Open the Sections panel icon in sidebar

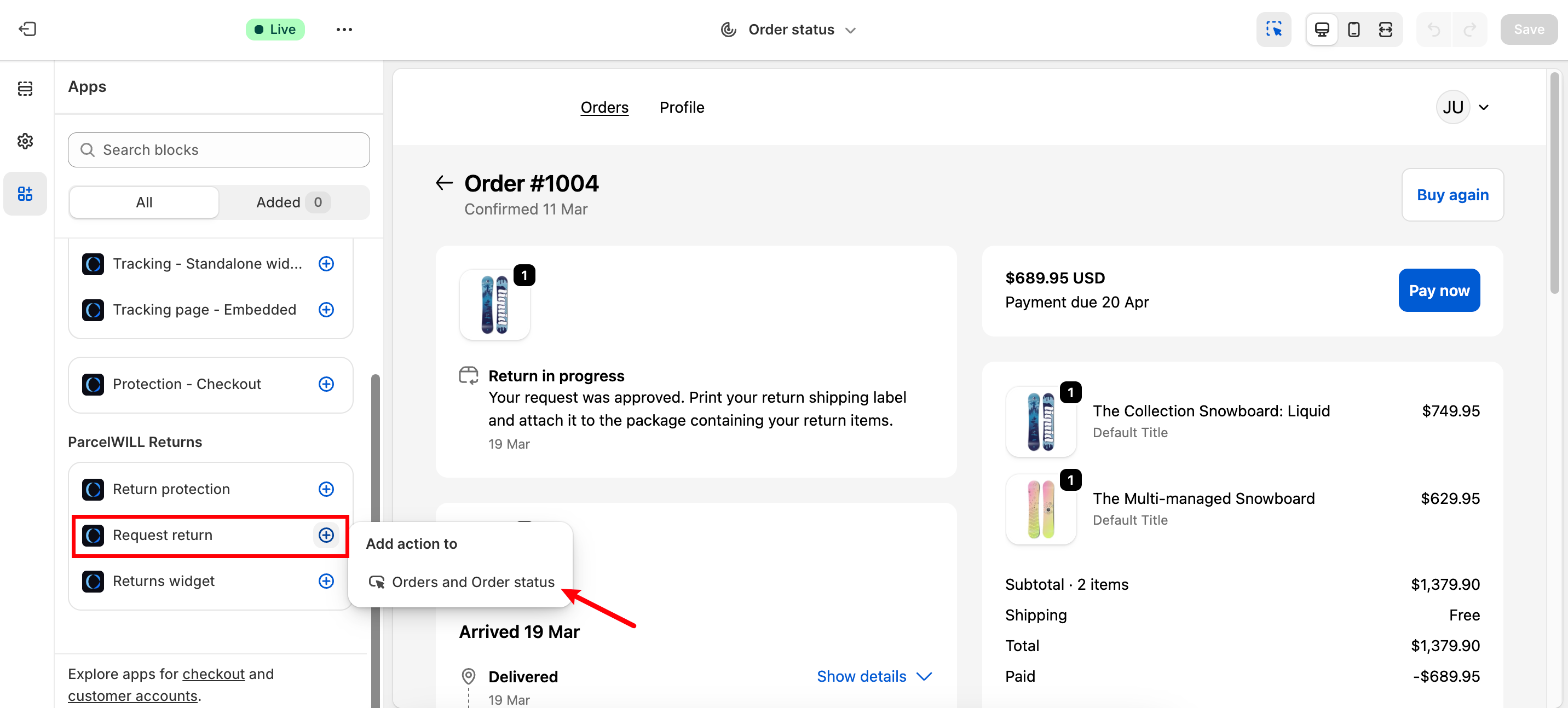point(25,88)
